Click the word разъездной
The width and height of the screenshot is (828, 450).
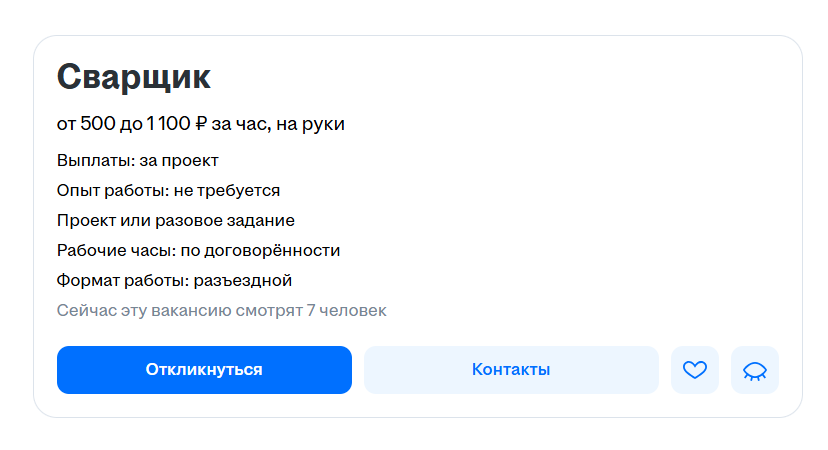tap(243, 280)
